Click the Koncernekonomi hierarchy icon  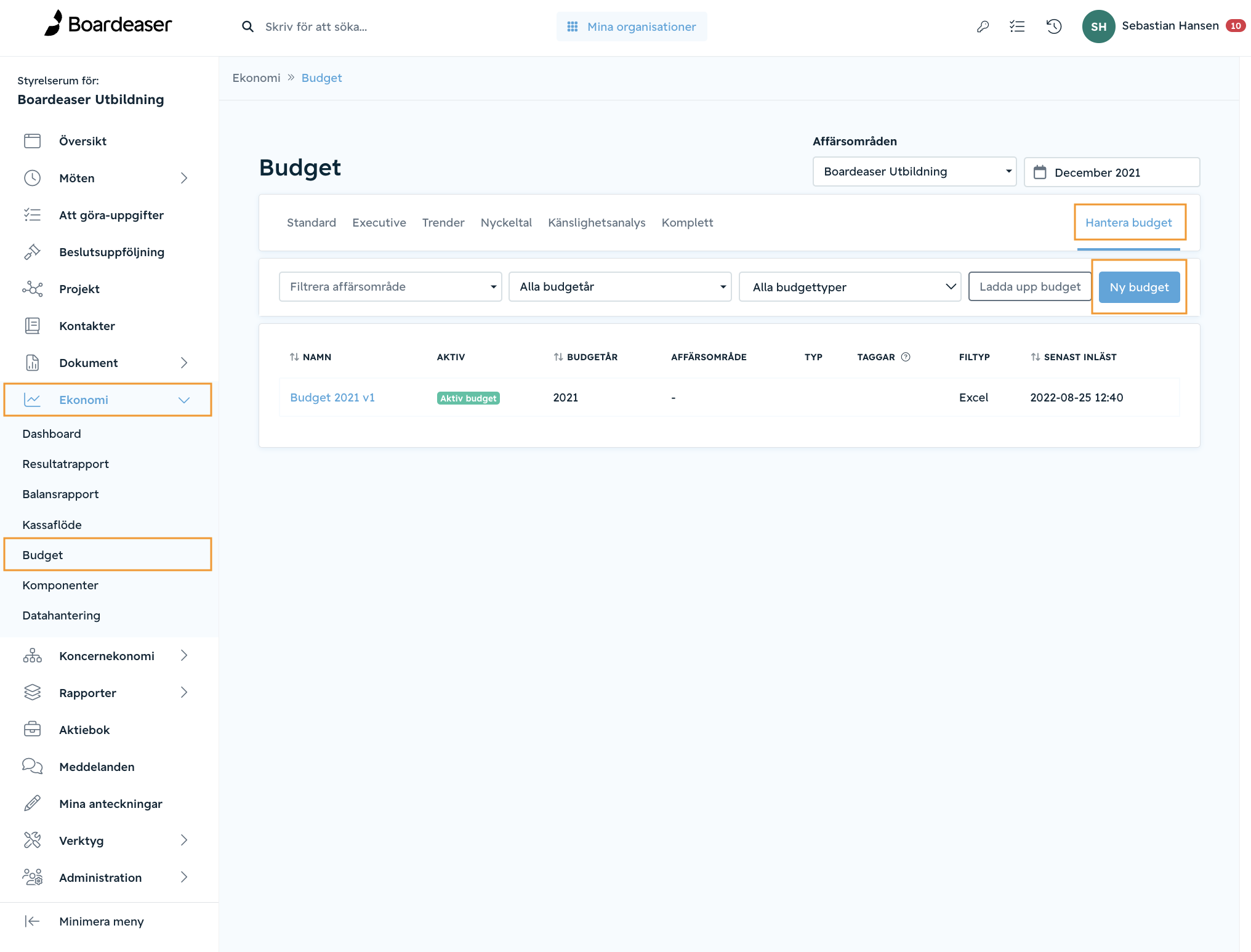32,656
